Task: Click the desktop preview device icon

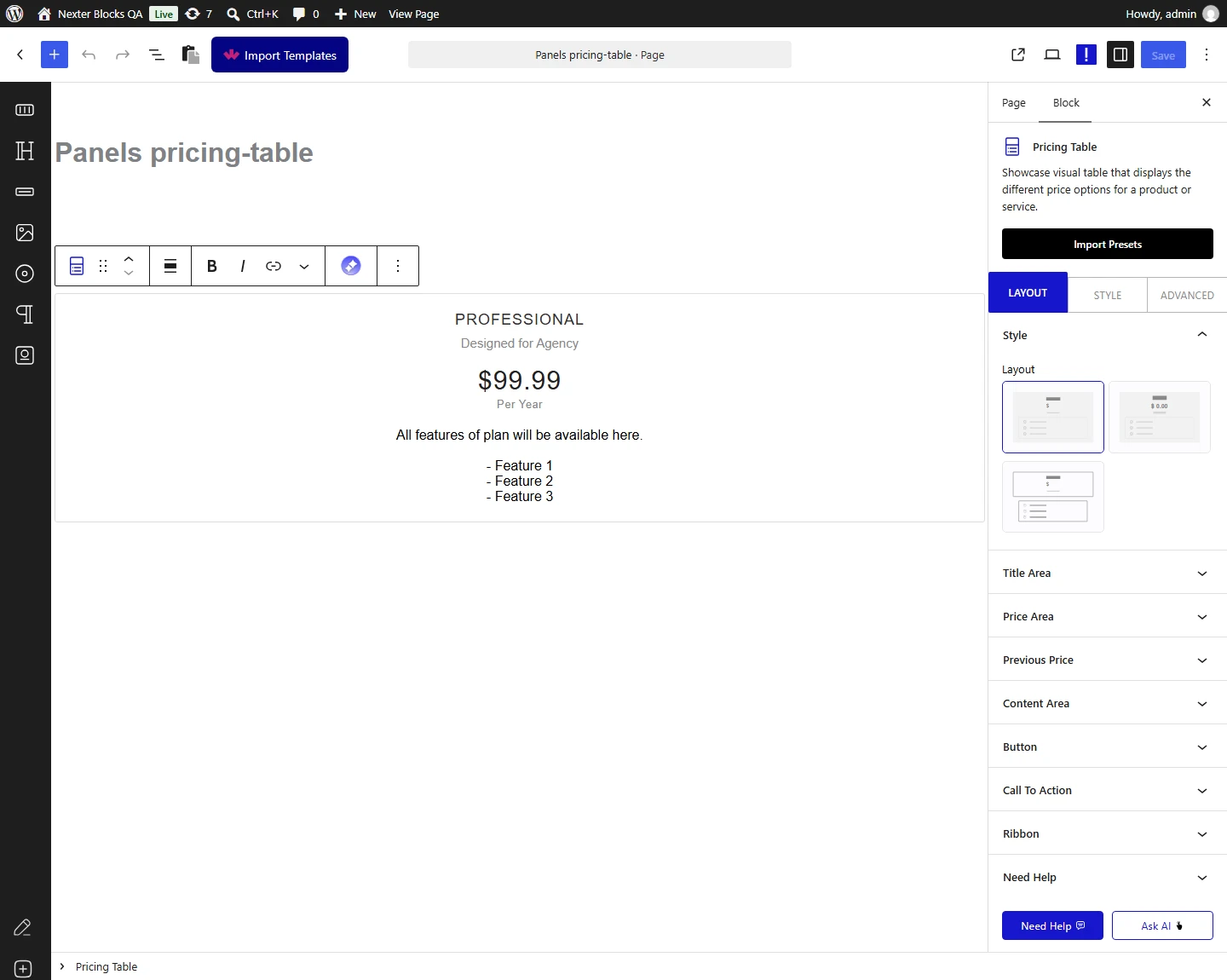Action: (1052, 55)
